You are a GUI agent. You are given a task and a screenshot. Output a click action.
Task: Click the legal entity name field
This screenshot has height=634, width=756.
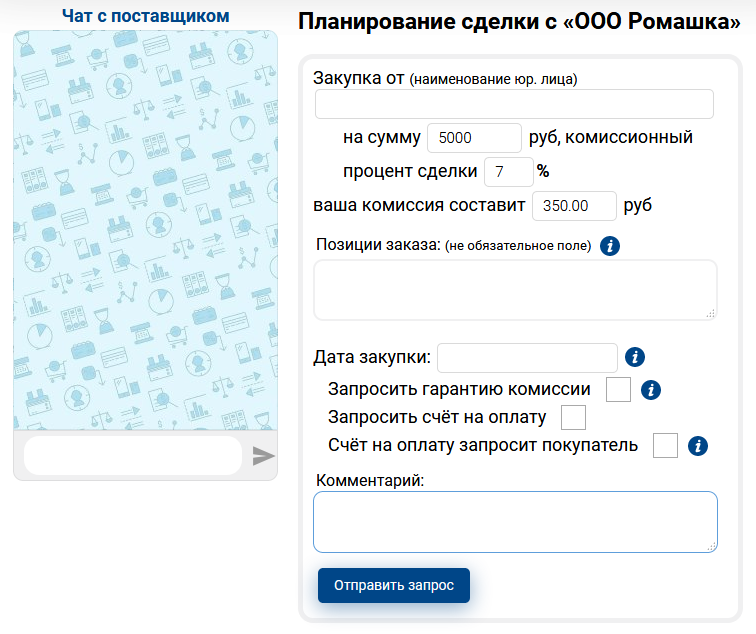(x=514, y=104)
